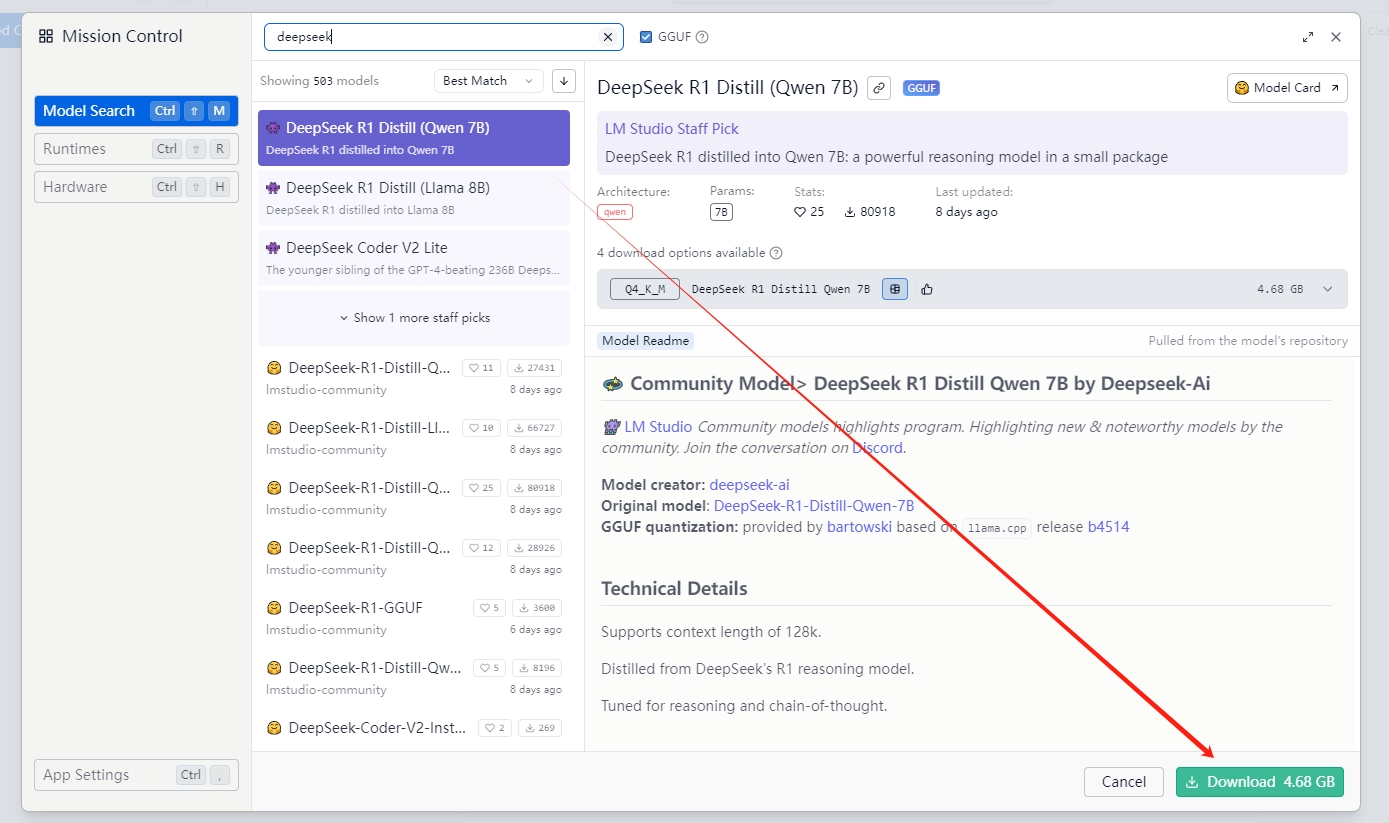This screenshot has height=823, width=1389.
Task: Open the Model Card page
Action: (1287, 88)
